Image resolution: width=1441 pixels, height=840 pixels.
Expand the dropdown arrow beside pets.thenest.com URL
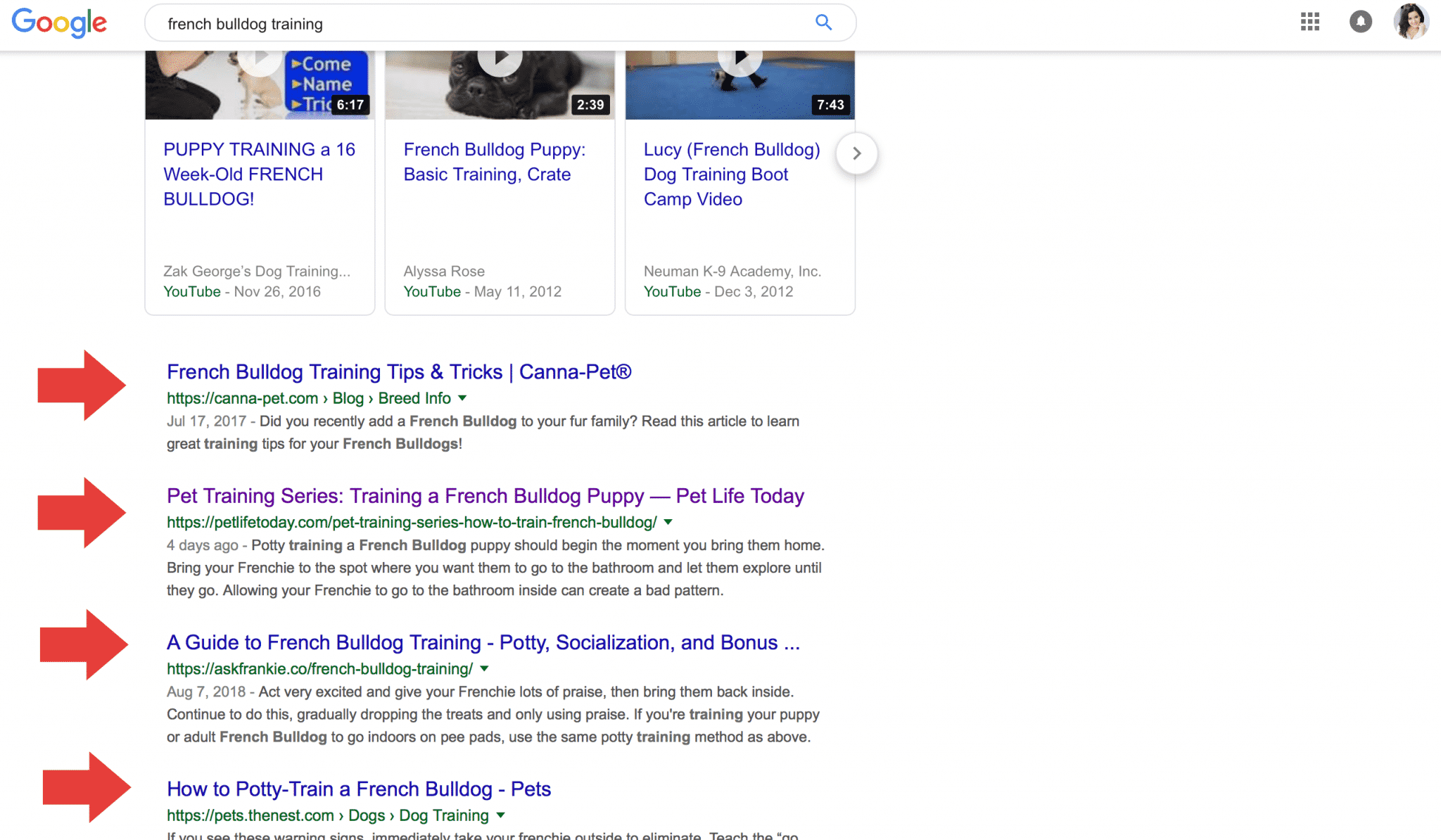pos(500,815)
